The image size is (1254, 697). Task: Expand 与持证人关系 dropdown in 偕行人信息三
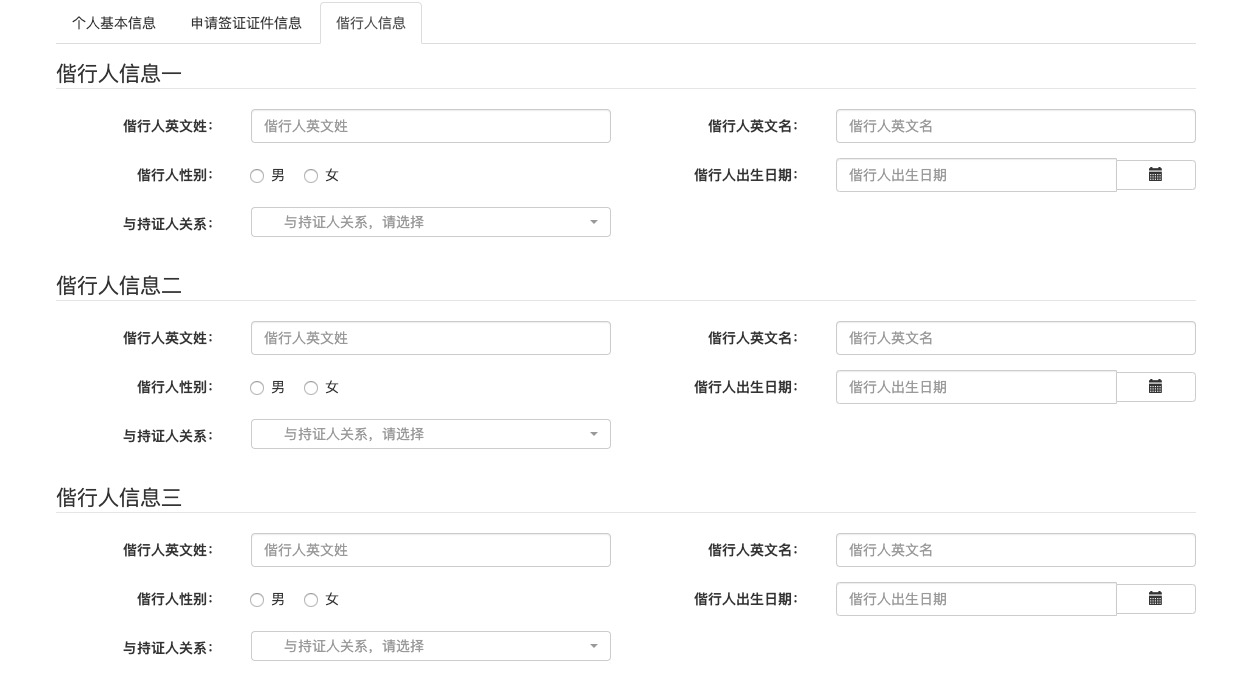430,646
